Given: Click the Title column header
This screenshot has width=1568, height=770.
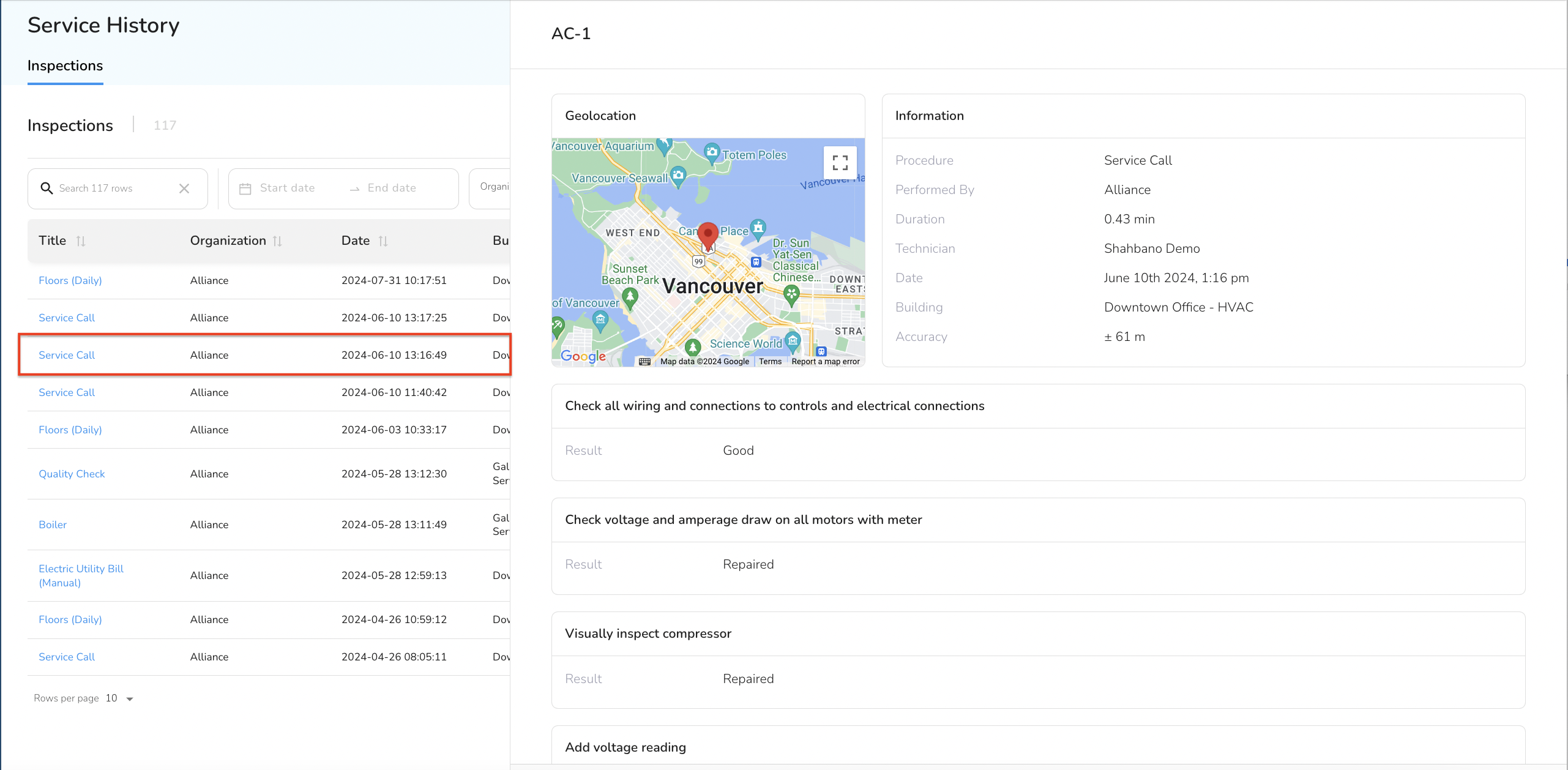Looking at the screenshot, I should 52,241.
